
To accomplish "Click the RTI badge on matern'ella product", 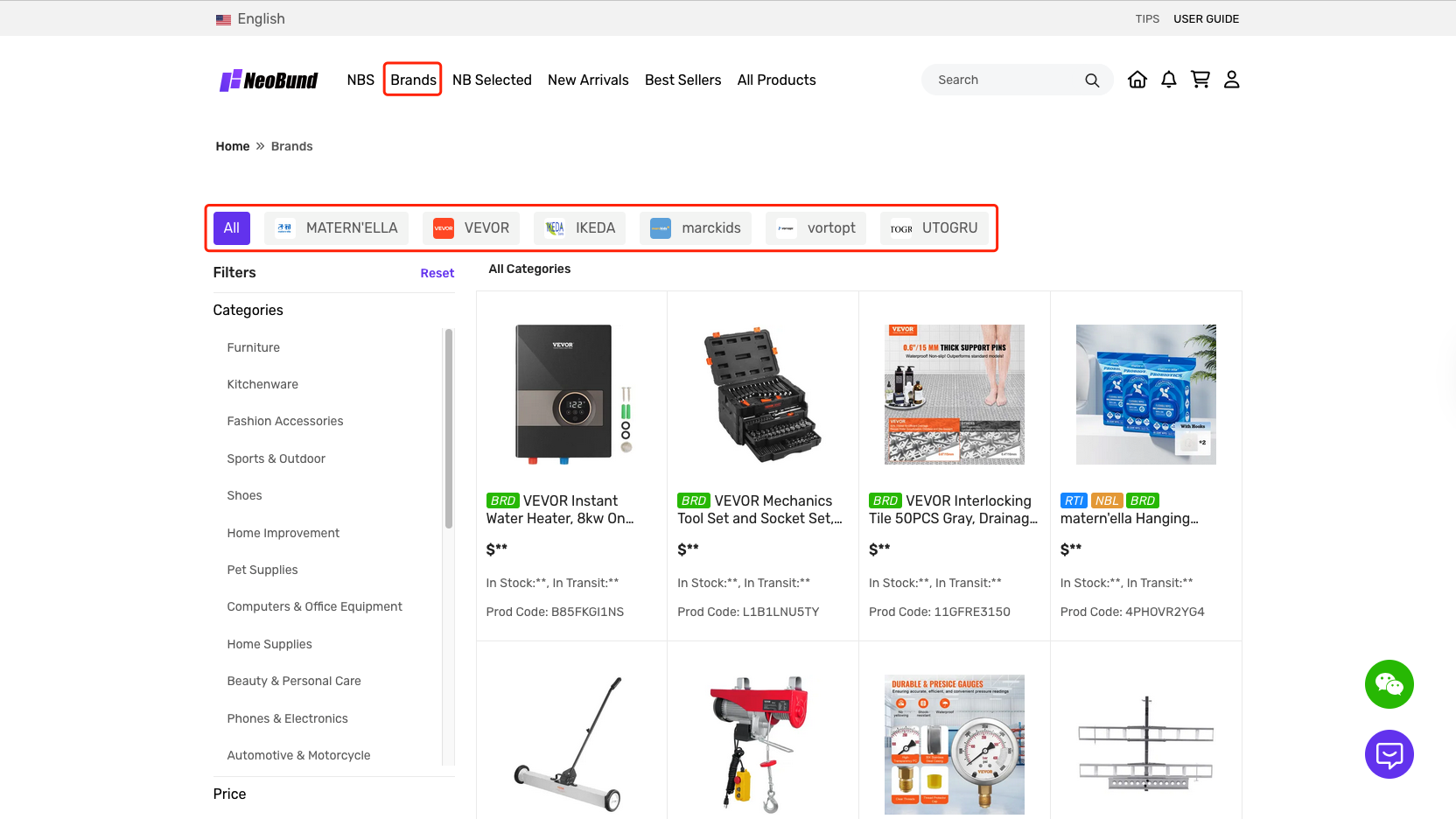I will 1074,500.
